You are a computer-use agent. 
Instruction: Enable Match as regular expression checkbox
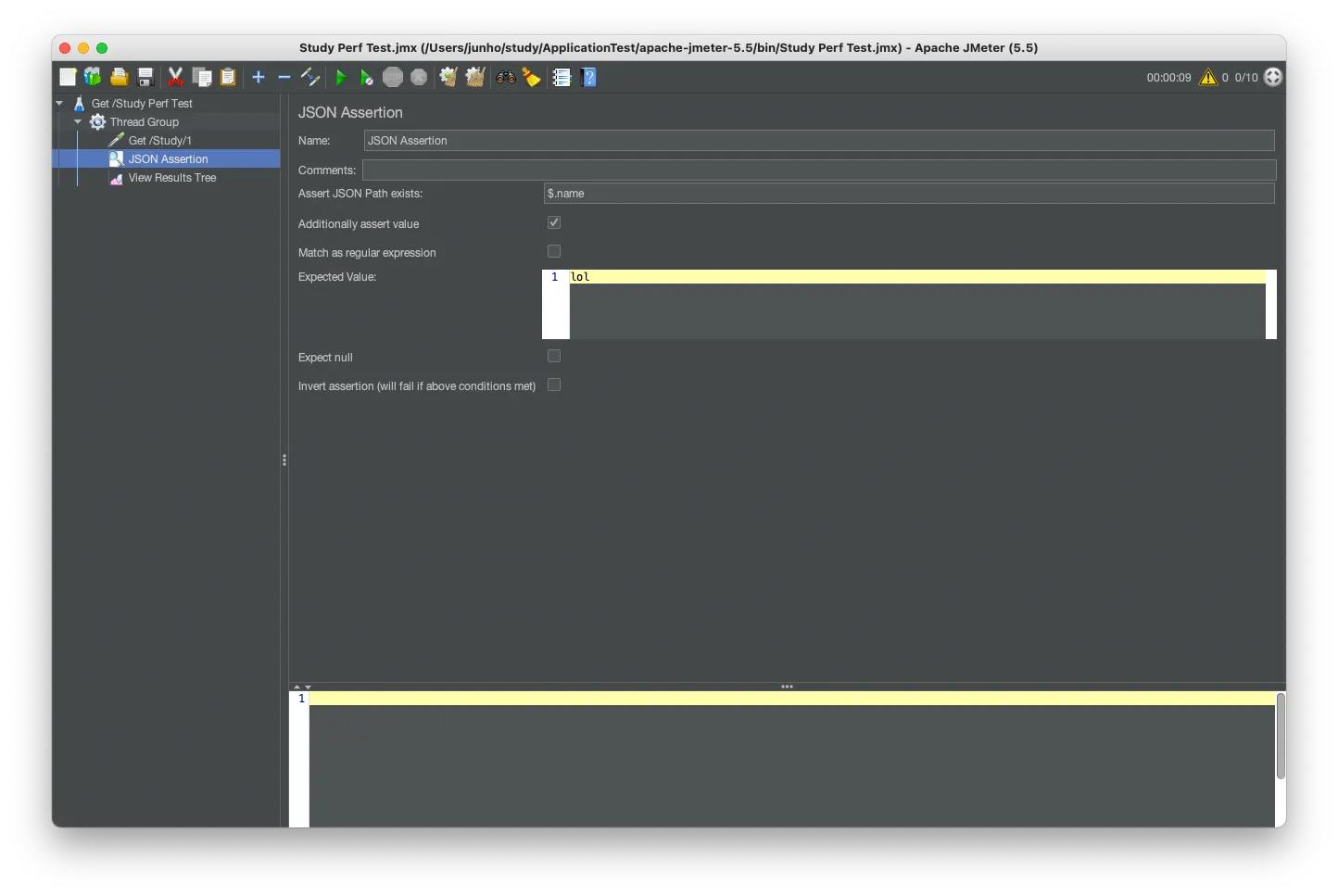(554, 252)
